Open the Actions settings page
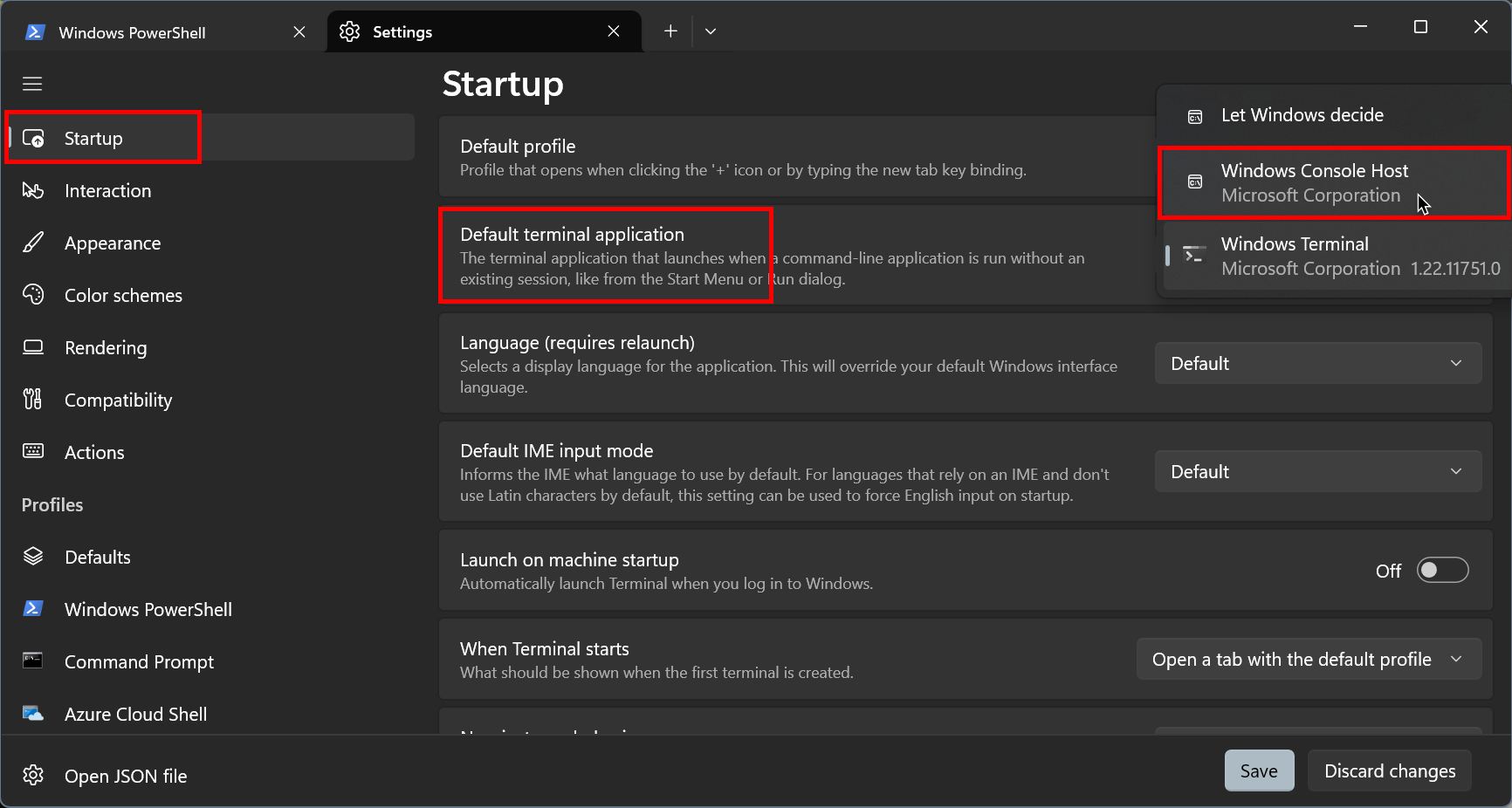The height and width of the screenshot is (808, 1512). point(210,452)
